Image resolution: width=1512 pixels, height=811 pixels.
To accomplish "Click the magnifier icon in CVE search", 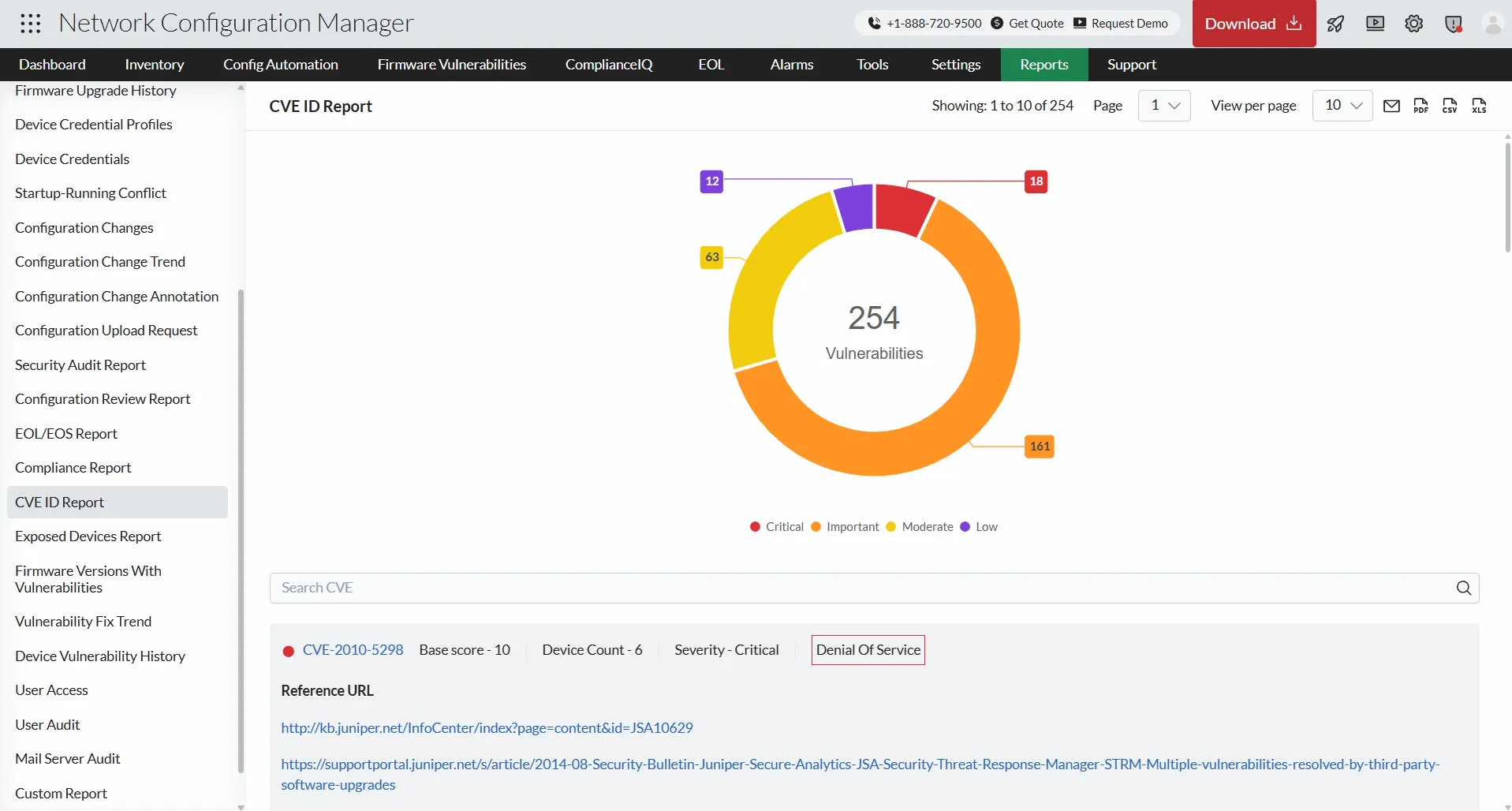I will click(1463, 588).
